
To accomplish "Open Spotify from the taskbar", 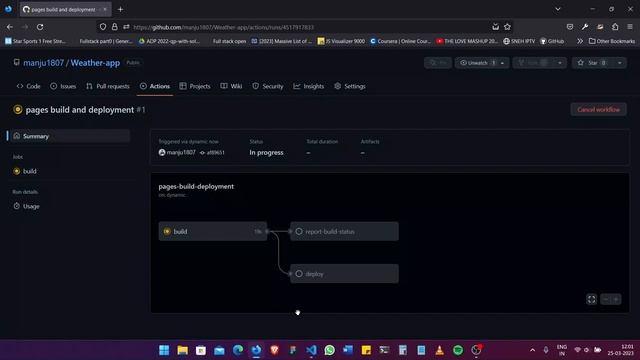I will (x=458, y=350).
